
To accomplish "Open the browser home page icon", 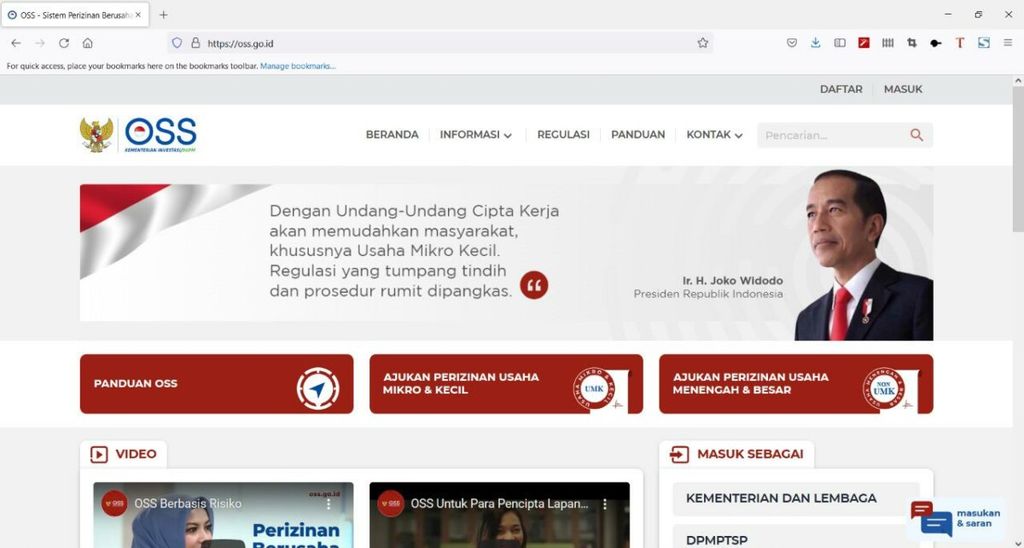I will pos(88,43).
